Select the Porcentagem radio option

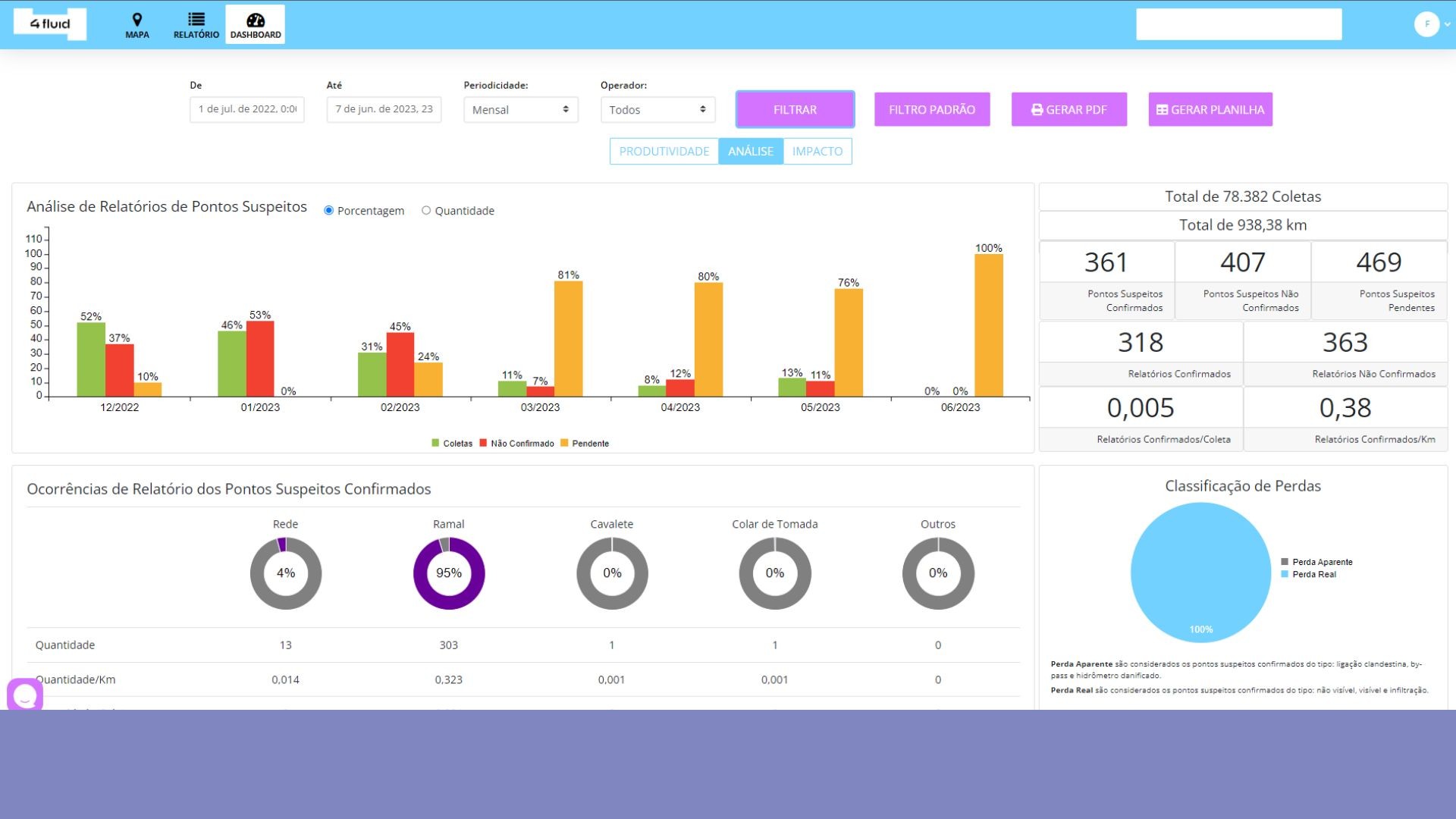(x=328, y=211)
